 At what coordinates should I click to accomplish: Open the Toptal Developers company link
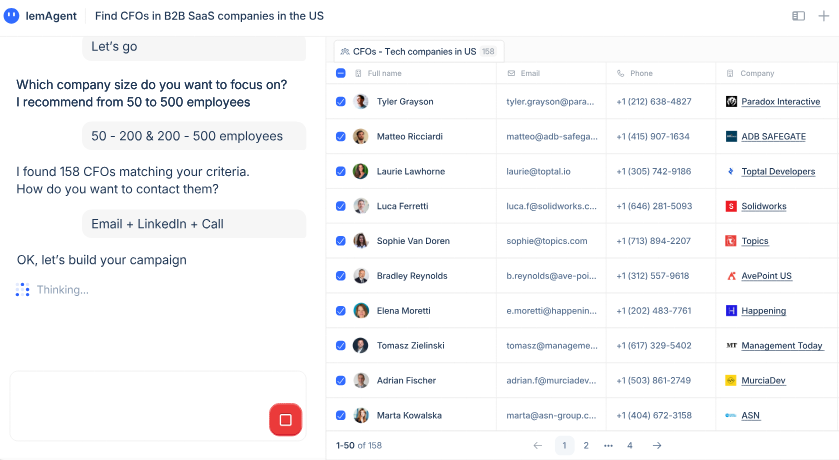pyautogui.click(x=778, y=171)
